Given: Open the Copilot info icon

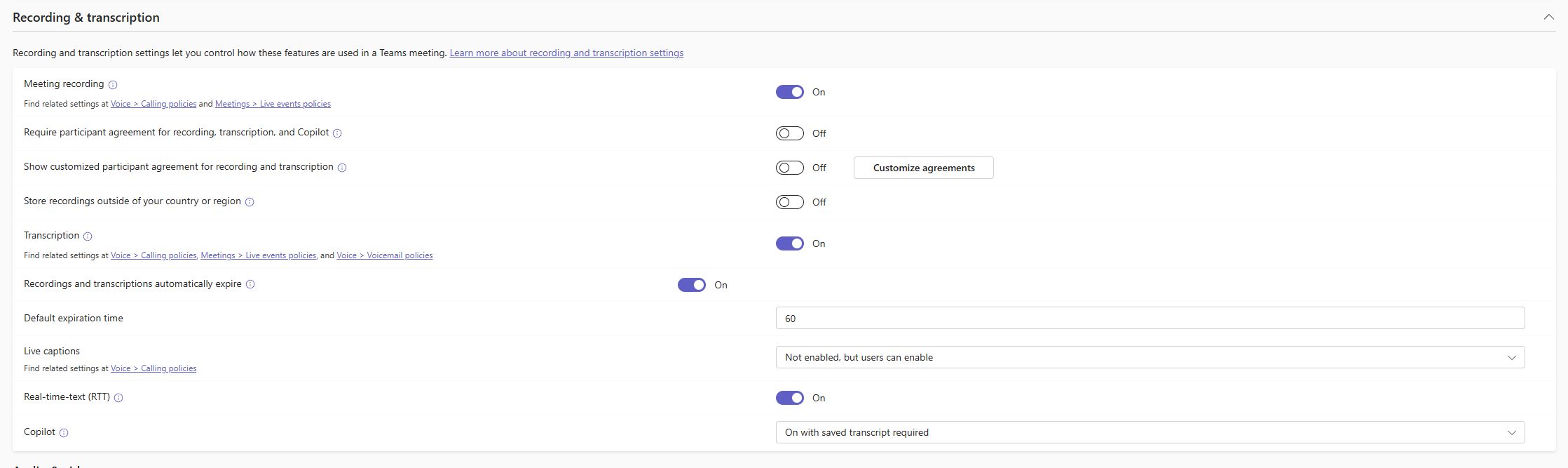Looking at the screenshot, I should click(64, 433).
